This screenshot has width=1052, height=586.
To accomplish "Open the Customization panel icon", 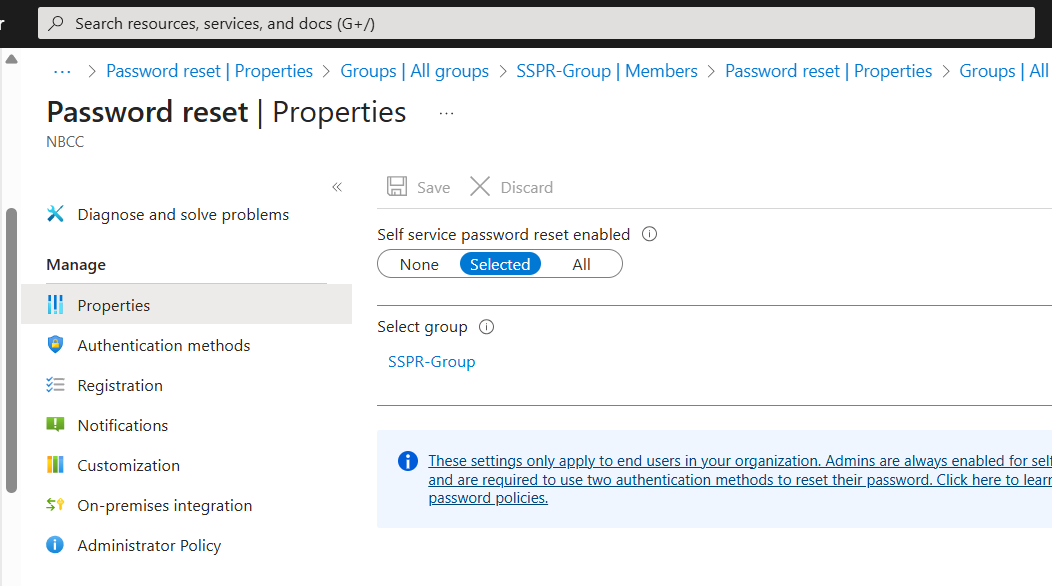I will [56, 465].
